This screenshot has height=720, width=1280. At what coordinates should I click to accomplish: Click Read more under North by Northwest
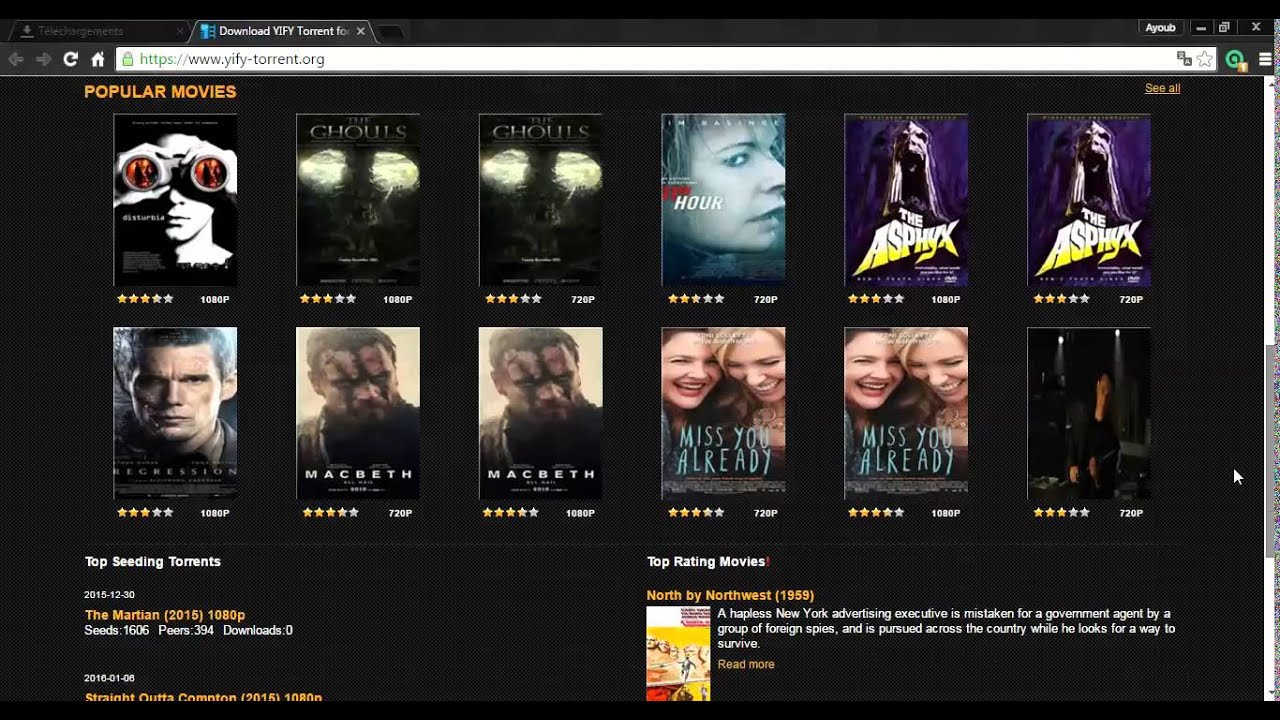tap(746, 664)
